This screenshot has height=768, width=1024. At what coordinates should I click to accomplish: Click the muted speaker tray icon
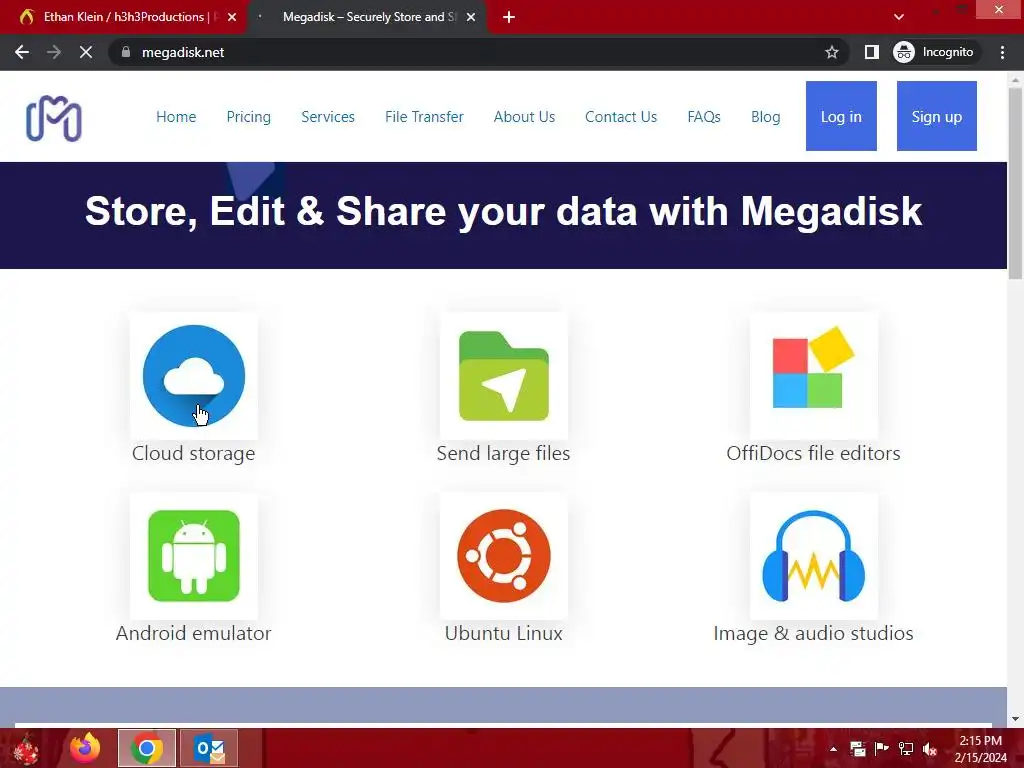tap(930, 749)
